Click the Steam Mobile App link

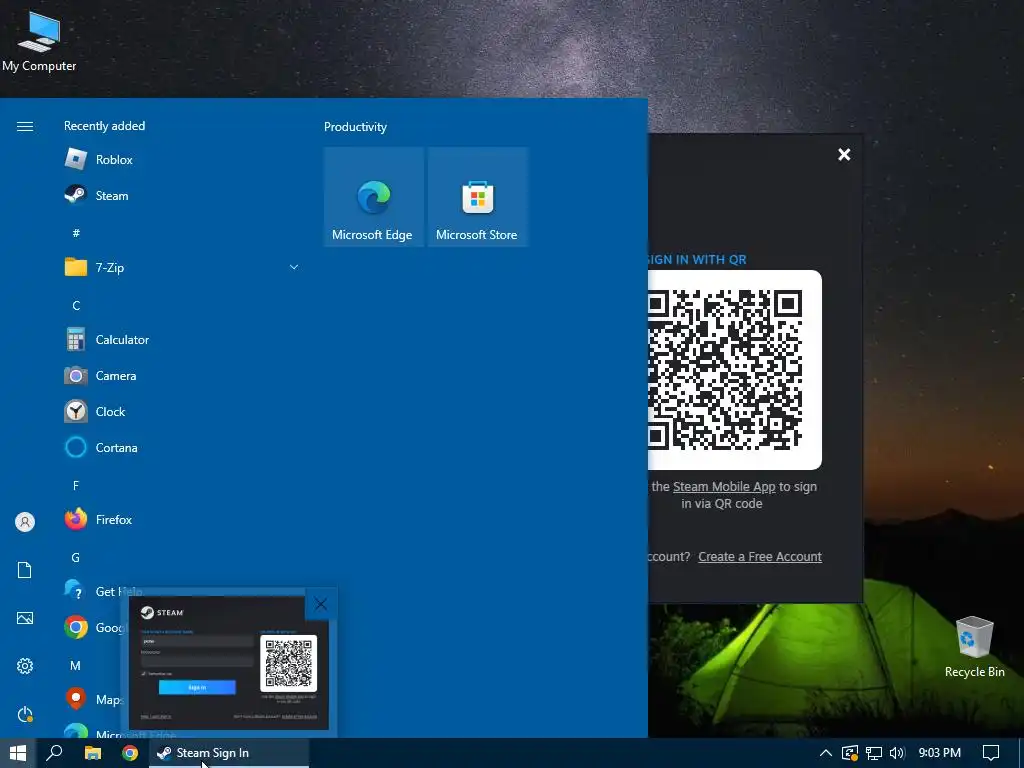coord(724,487)
